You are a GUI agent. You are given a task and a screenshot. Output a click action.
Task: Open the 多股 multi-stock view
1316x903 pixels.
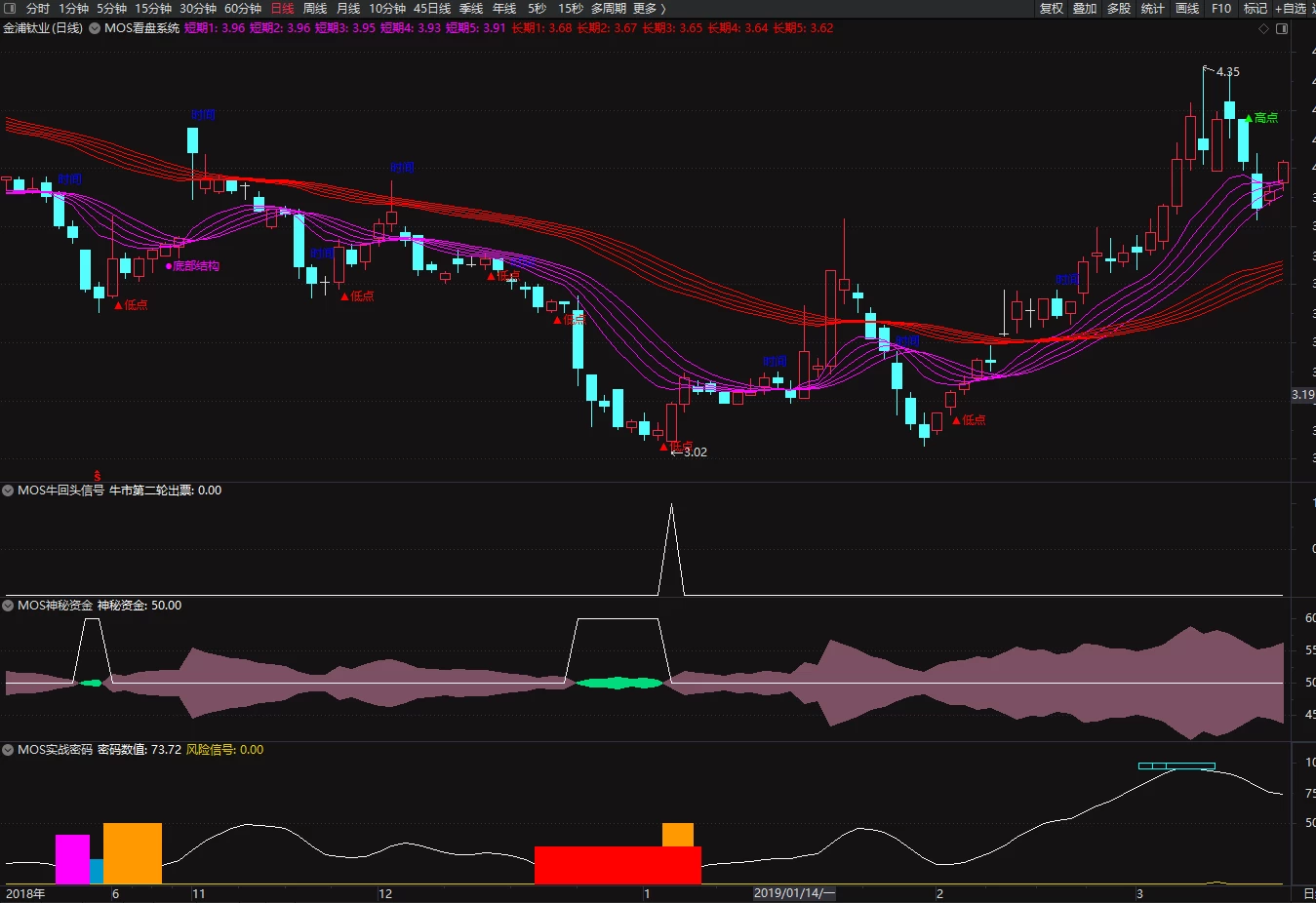coord(1119,9)
